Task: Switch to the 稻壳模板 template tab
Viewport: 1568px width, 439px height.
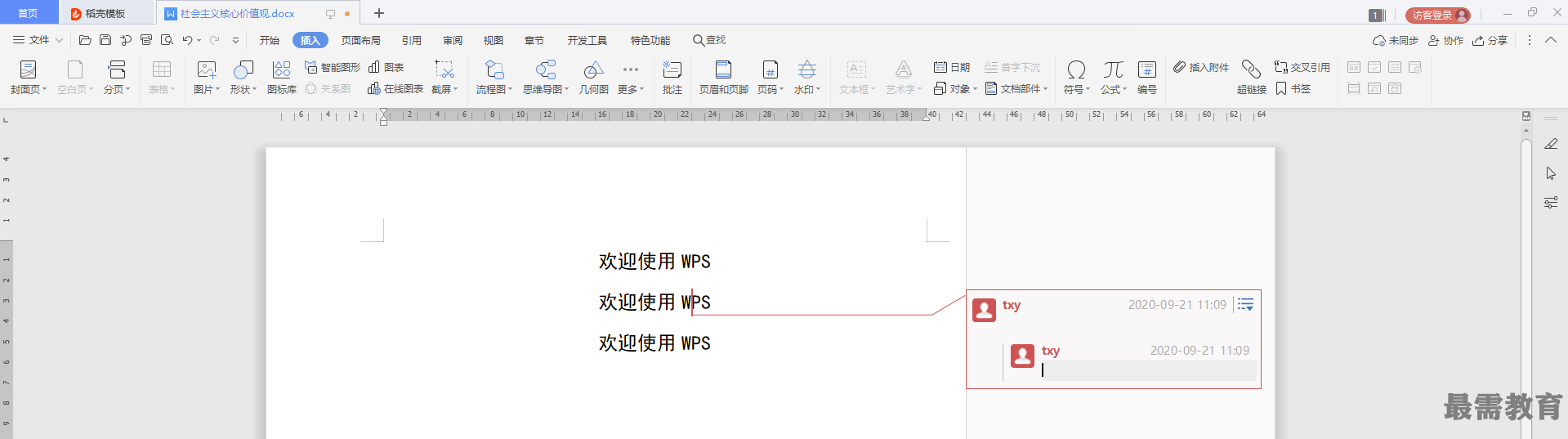Action: click(x=105, y=13)
